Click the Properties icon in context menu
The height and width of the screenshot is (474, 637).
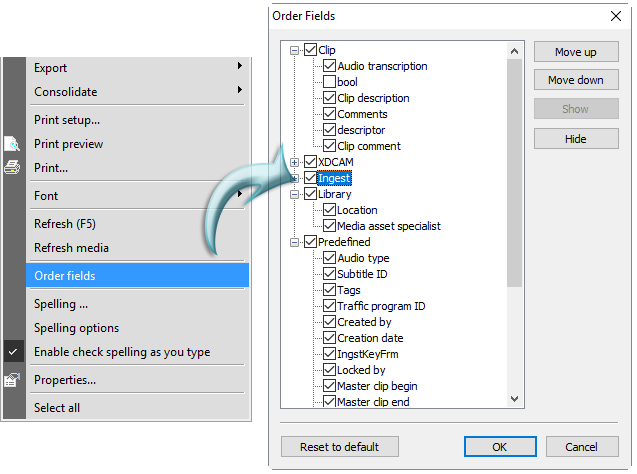tap(12, 380)
